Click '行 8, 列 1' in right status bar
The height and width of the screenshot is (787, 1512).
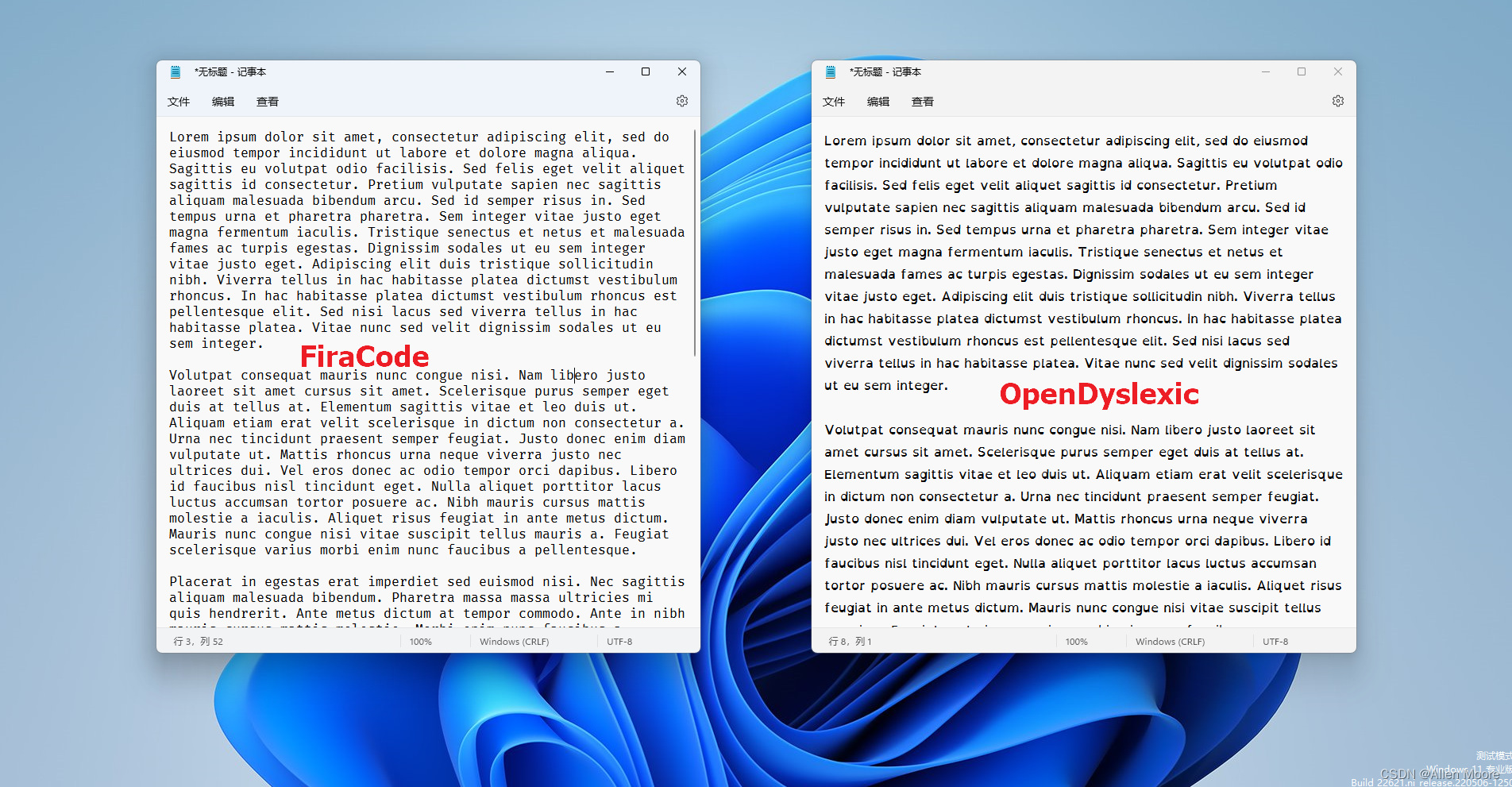(850, 642)
